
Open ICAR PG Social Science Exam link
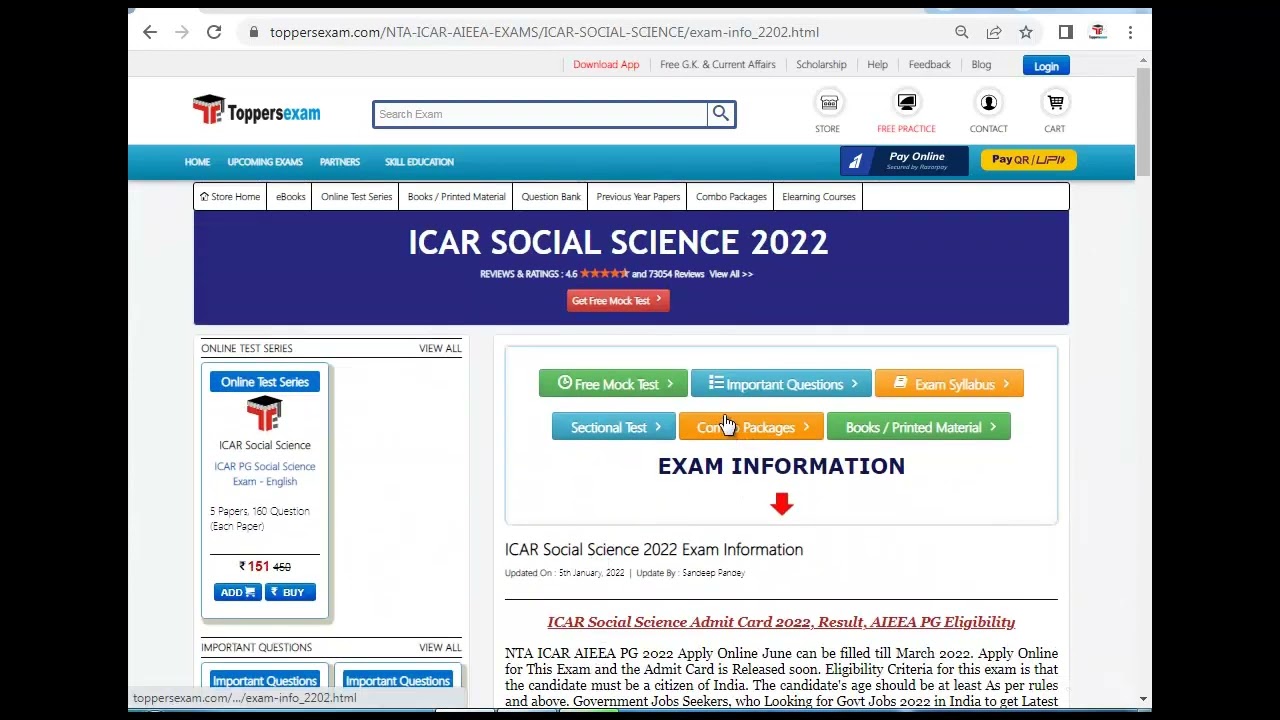(265, 474)
